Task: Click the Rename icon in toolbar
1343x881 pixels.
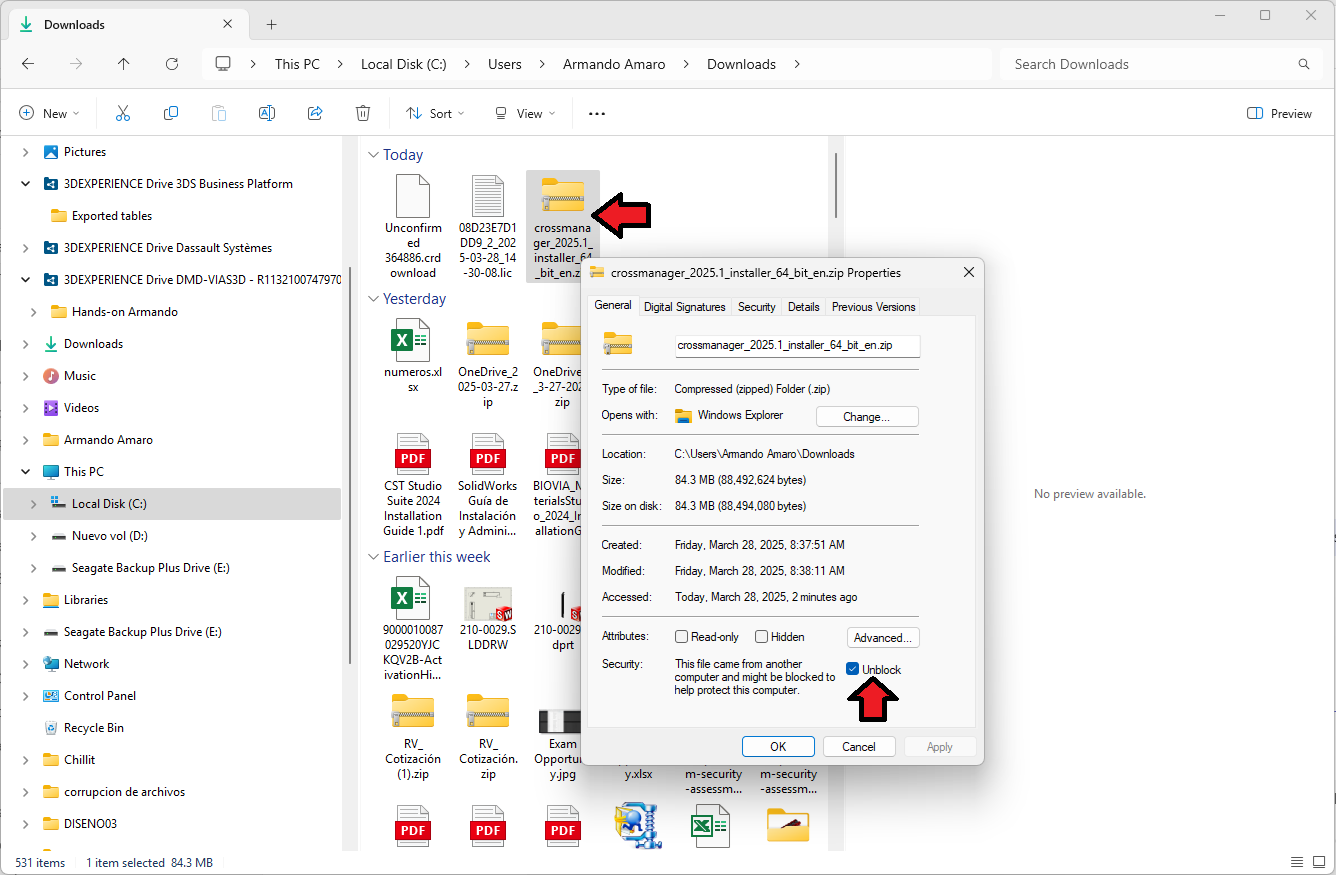Action: tap(267, 114)
